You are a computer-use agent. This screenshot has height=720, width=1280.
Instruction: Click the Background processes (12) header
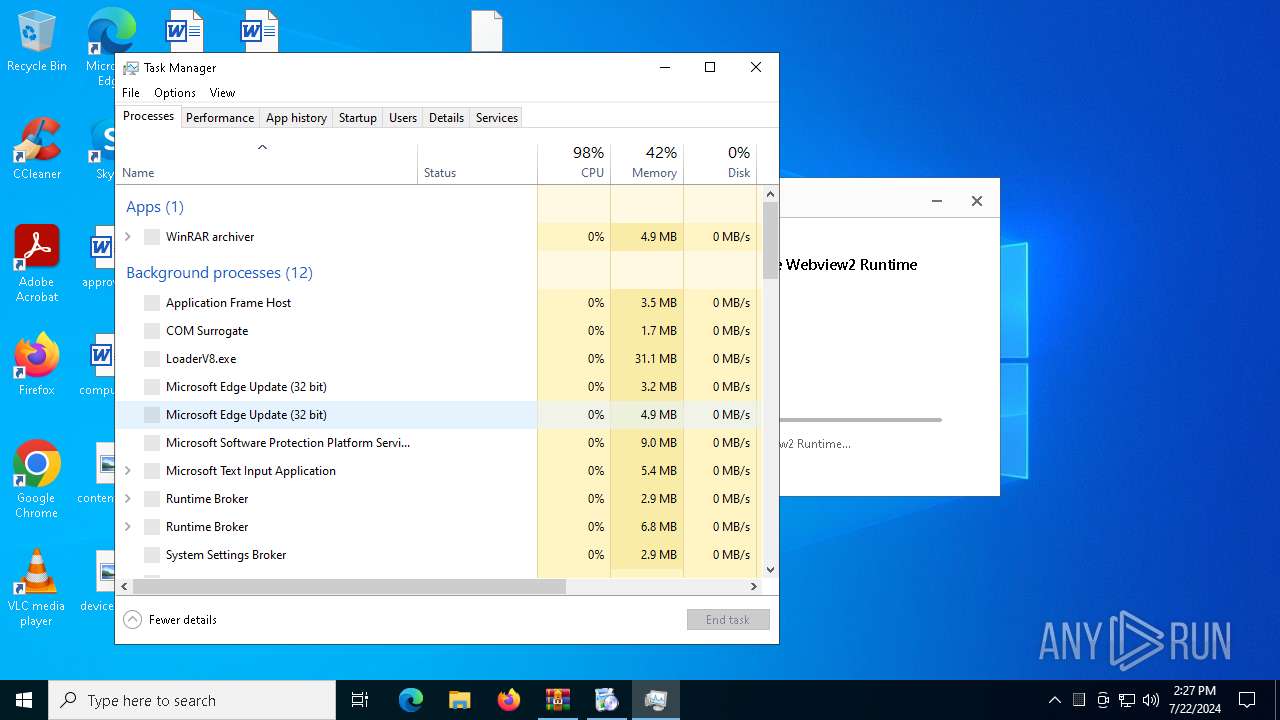pyautogui.click(x=219, y=273)
